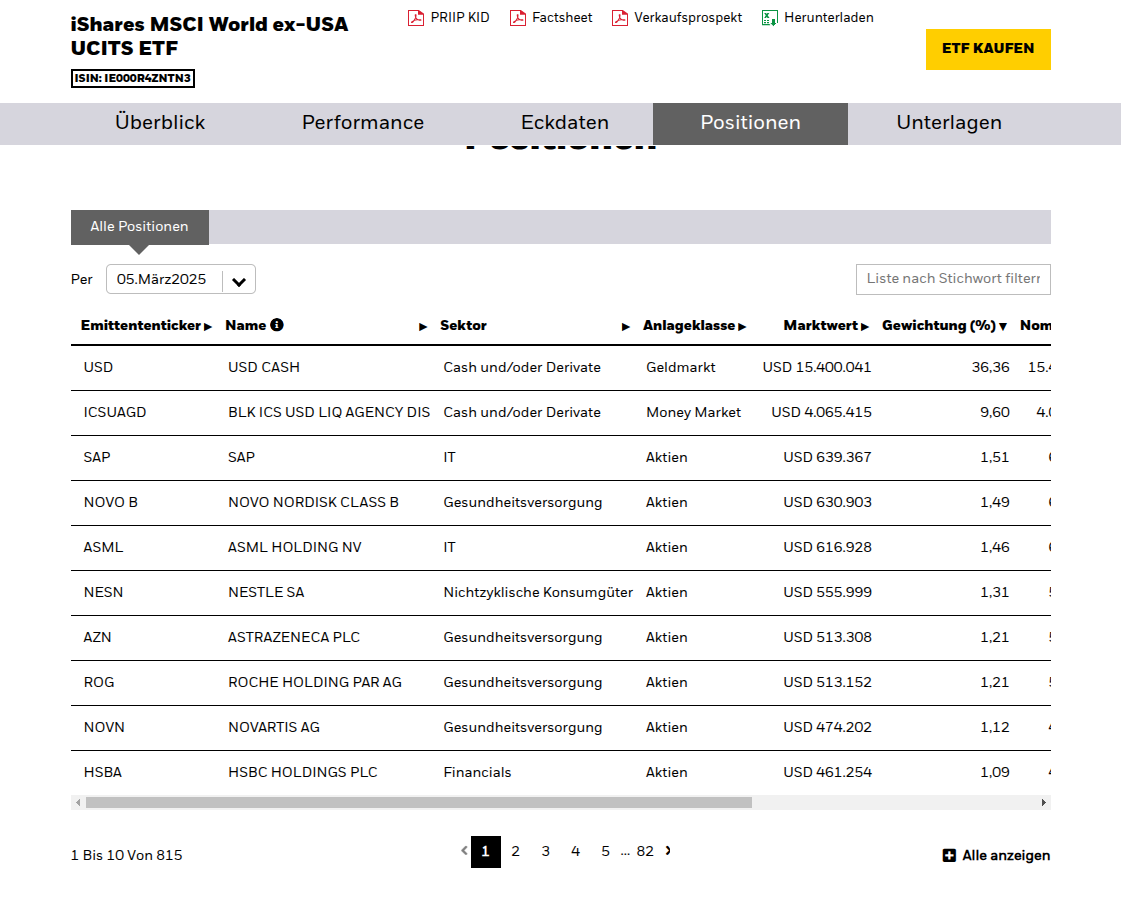Click the Financials sector cell
The image size is (1121, 897).
pyautogui.click(x=477, y=773)
